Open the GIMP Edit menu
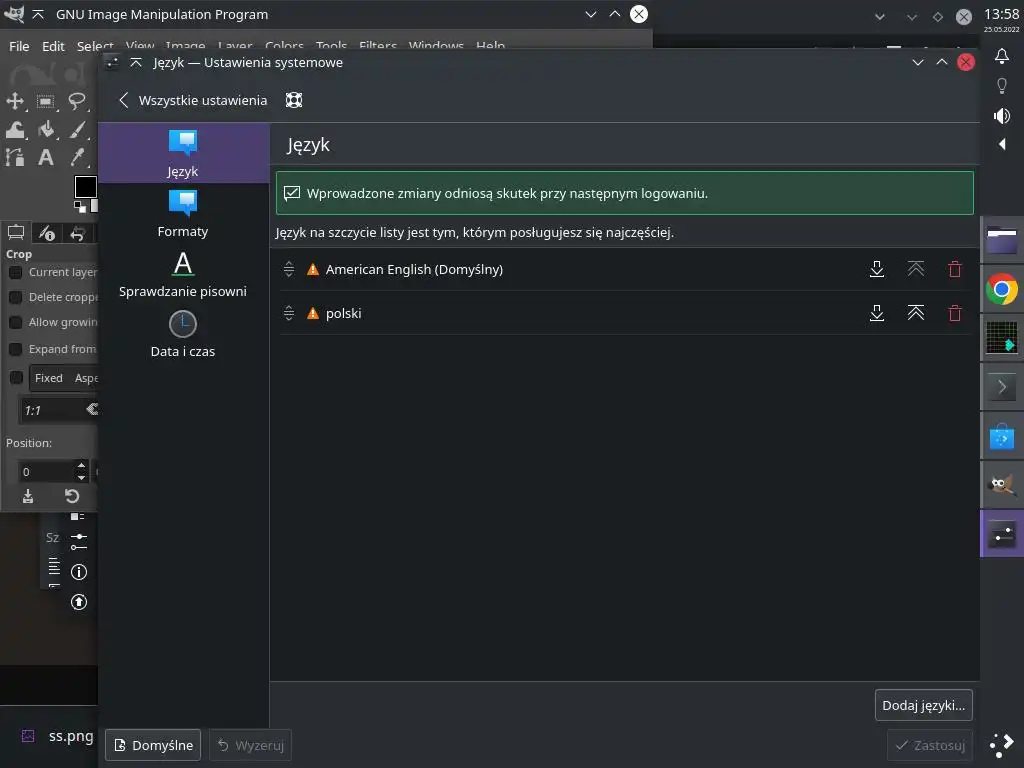The height and width of the screenshot is (768, 1024). (53, 46)
